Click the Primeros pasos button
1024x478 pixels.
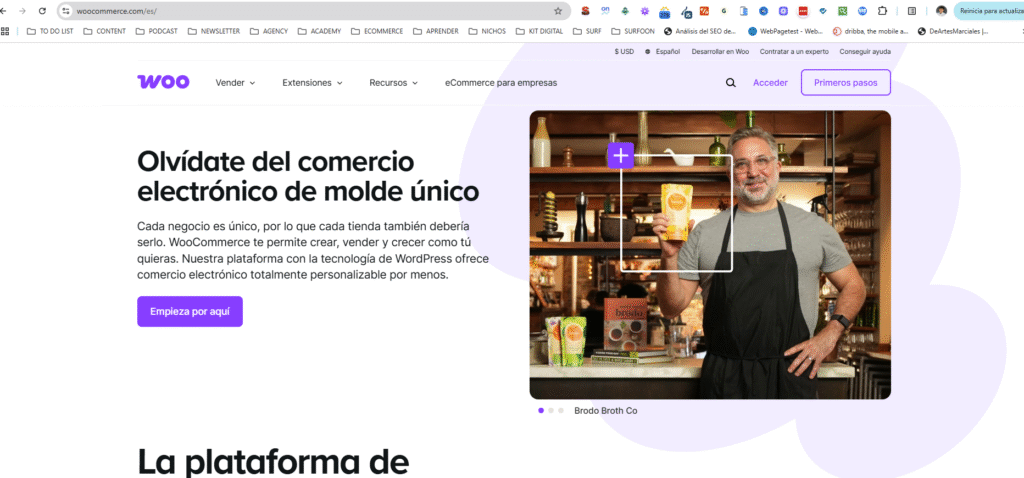(x=845, y=83)
